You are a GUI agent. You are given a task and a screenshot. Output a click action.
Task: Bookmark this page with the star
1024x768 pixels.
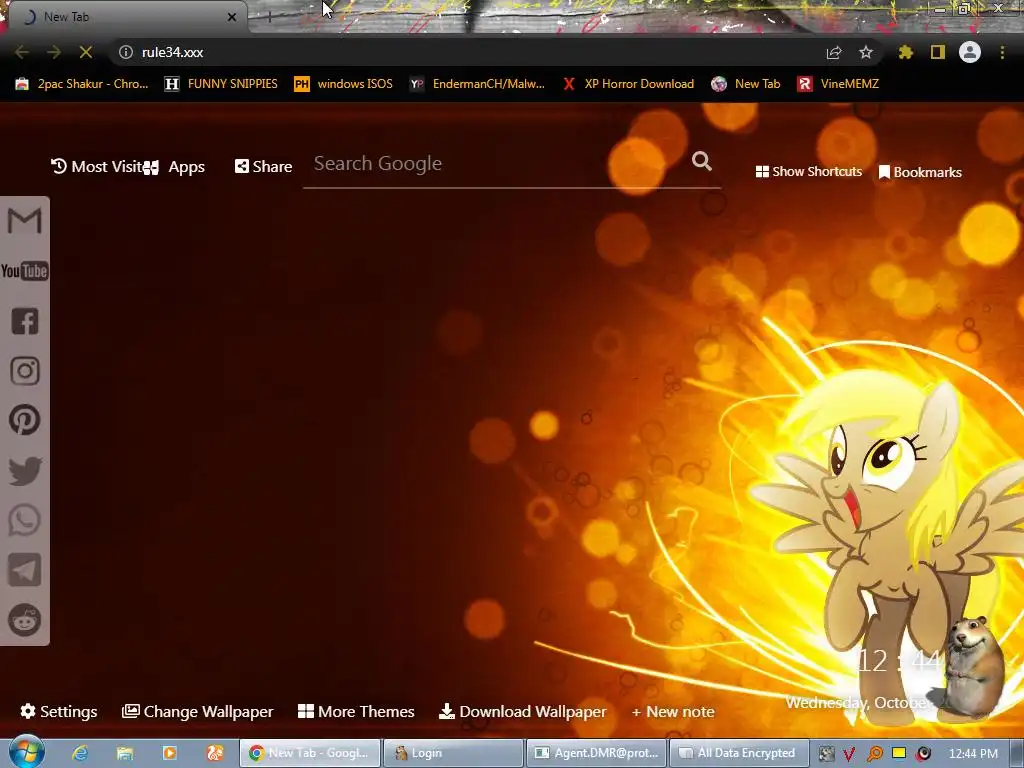pyautogui.click(x=865, y=52)
